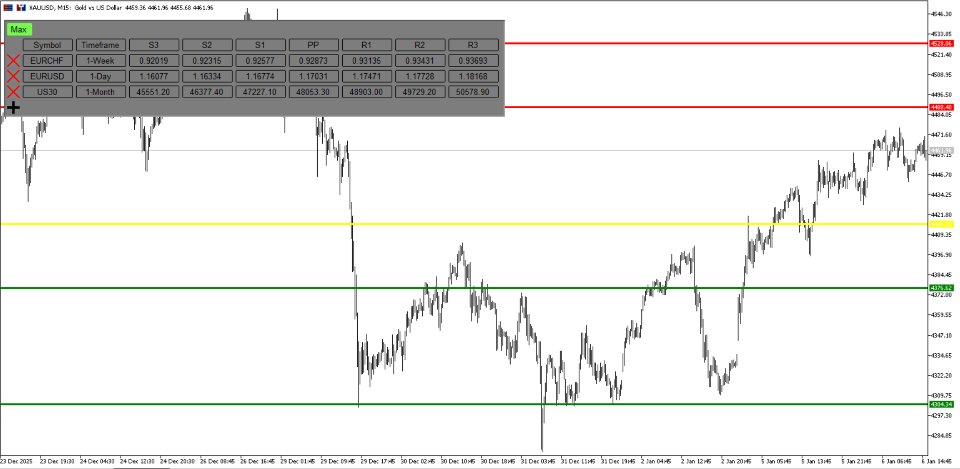The image size is (960, 469).
Task: Remove the US30 row with red X
Action: tap(13, 92)
